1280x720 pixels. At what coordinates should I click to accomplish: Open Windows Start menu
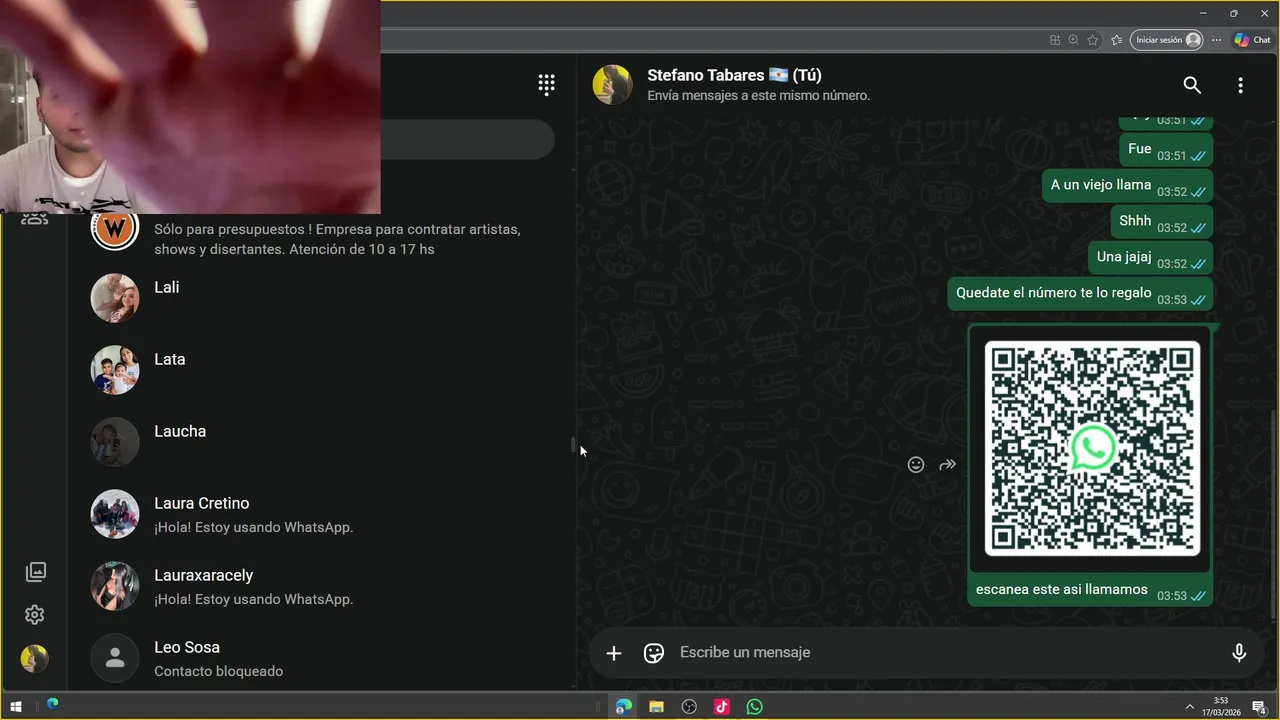click(x=16, y=707)
